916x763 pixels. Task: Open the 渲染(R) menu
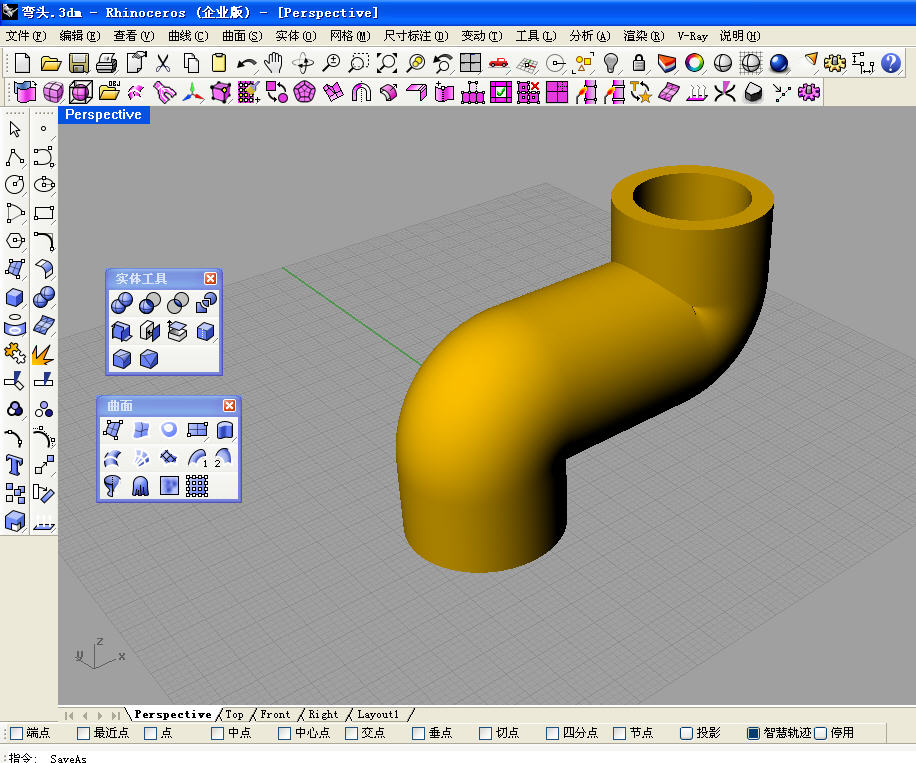644,36
